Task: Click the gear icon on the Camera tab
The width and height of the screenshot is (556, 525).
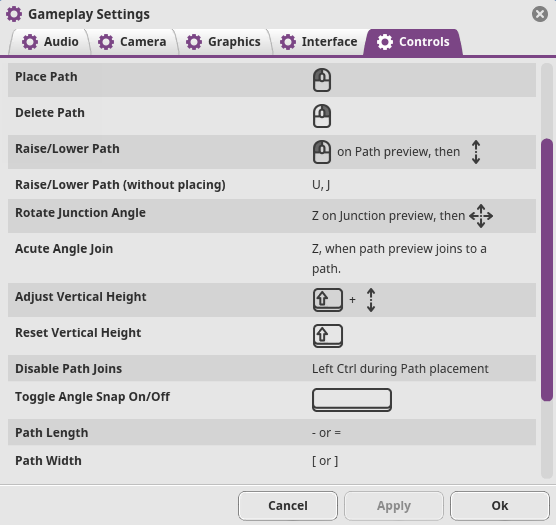Action: coord(106,42)
